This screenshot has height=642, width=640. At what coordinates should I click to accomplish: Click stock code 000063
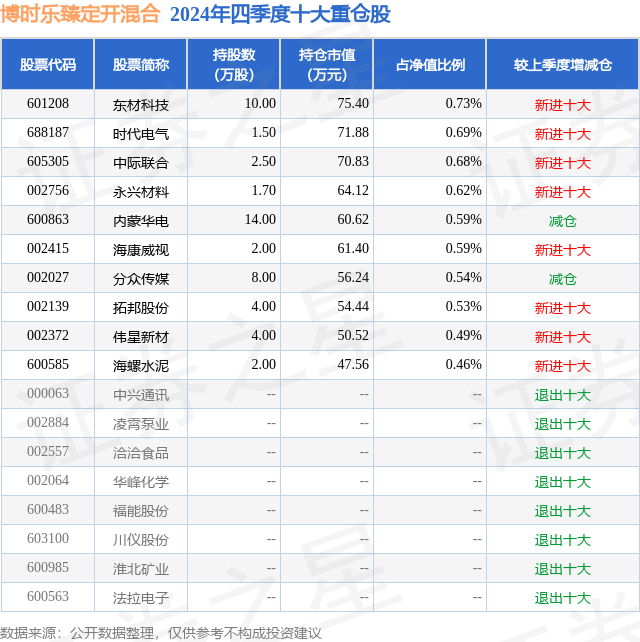pos(48,393)
